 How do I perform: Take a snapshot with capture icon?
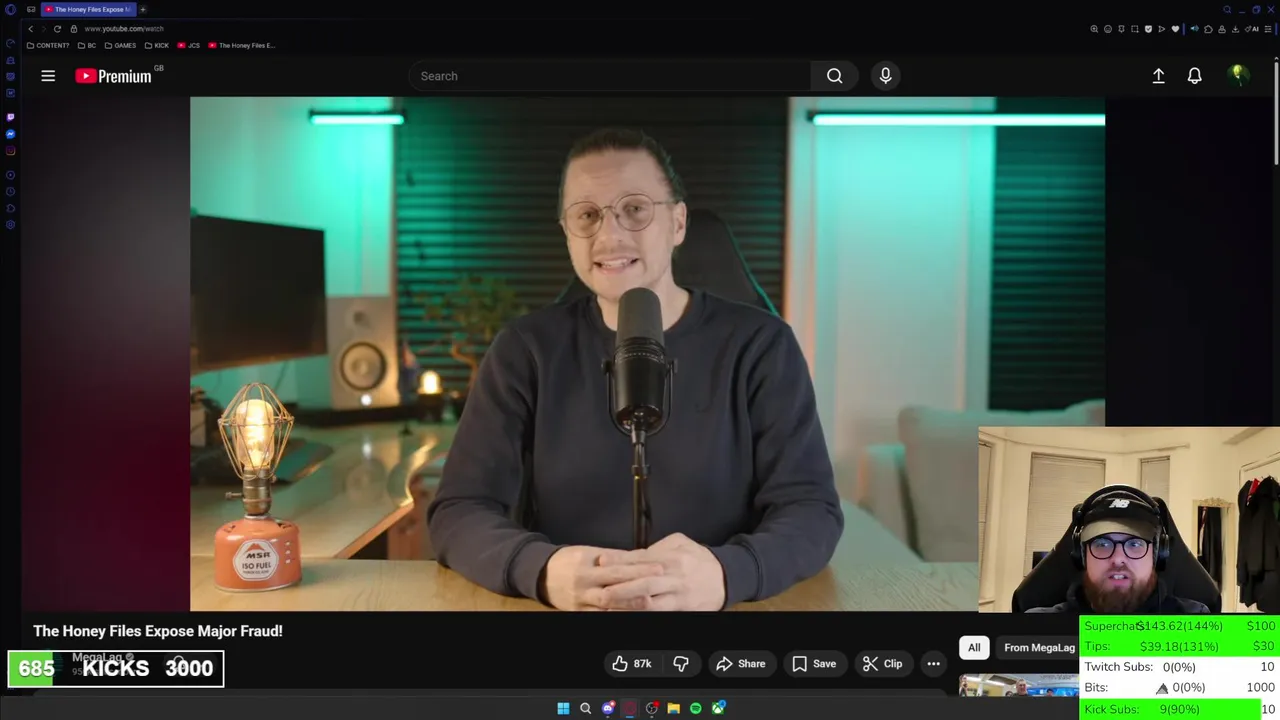click(x=1135, y=29)
